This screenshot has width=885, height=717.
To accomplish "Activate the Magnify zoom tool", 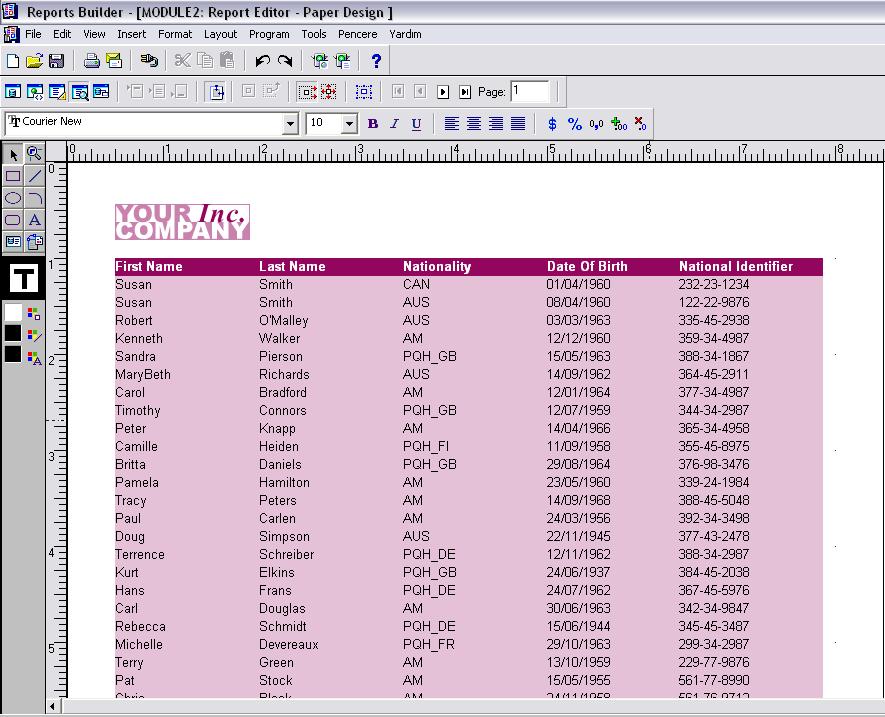I will coord(35,155).
